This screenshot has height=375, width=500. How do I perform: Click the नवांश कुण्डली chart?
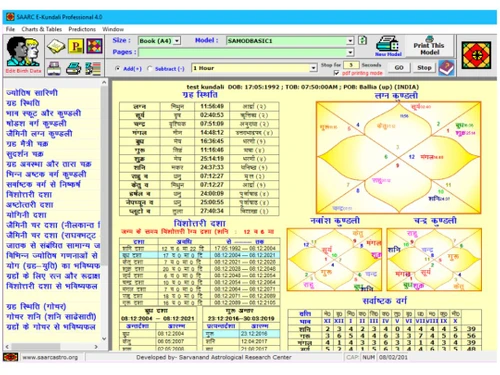pos(334,260)
